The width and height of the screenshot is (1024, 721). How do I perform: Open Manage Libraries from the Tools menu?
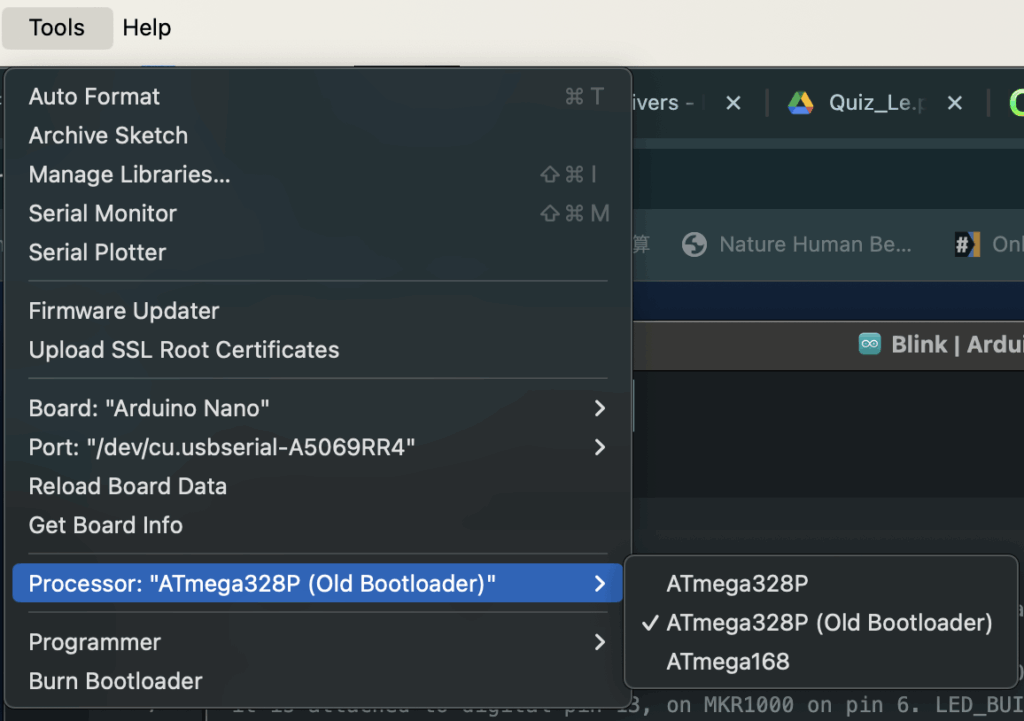pyautogui.click(x=317, y=174)
